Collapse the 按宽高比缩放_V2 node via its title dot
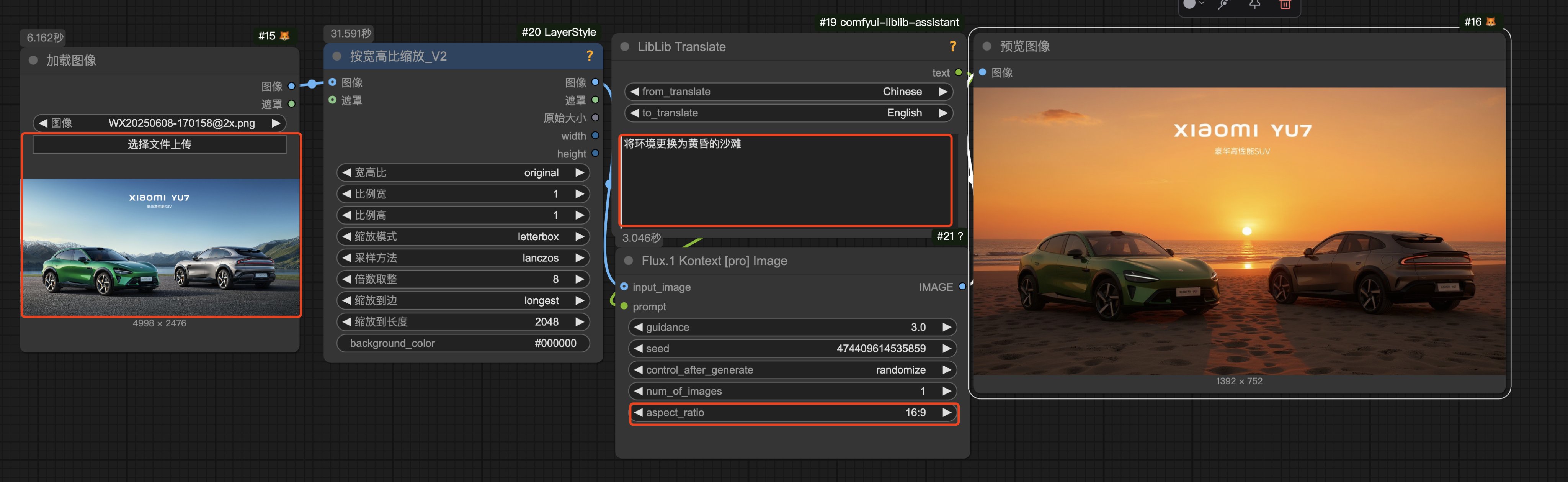1568x482 pixels. [336, 56]
